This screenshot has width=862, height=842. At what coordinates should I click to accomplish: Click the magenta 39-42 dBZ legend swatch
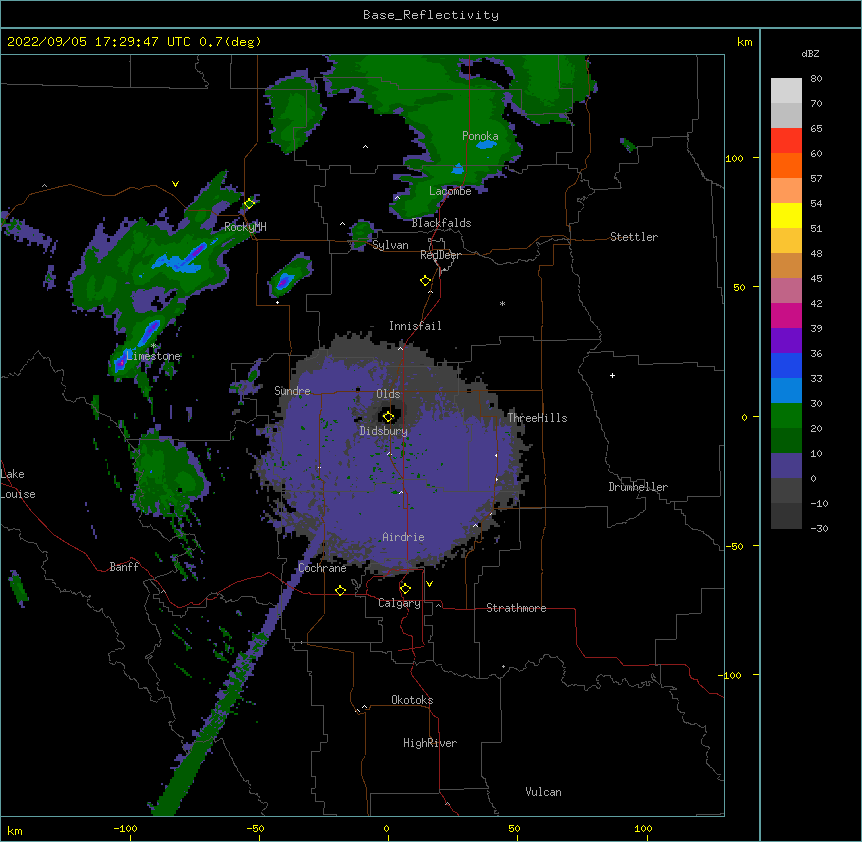786,316
